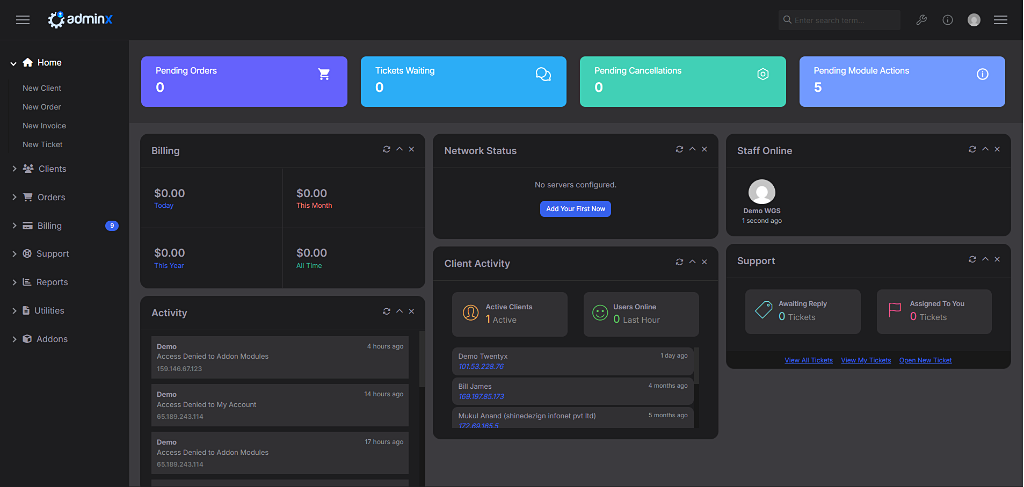
Task: Collapse the Staff Online widget
Action: (x=985, y=149)
